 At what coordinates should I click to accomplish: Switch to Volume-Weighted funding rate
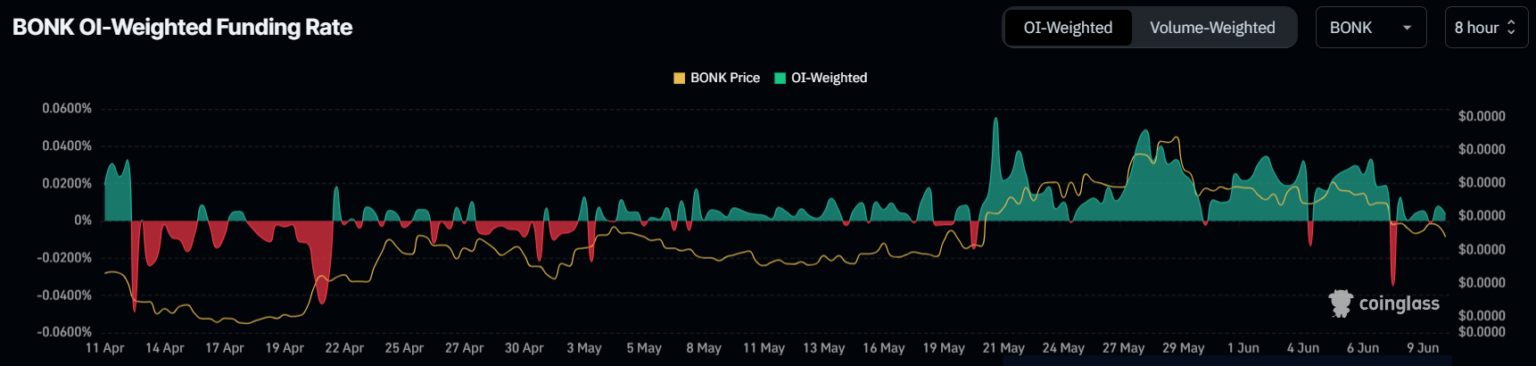(1212, 28)
